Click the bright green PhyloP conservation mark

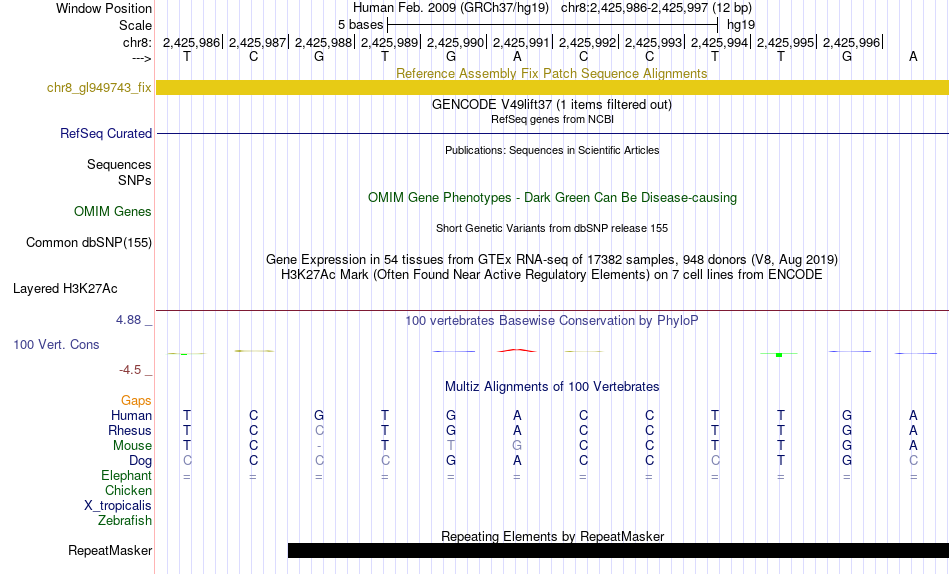pos(779,354)
